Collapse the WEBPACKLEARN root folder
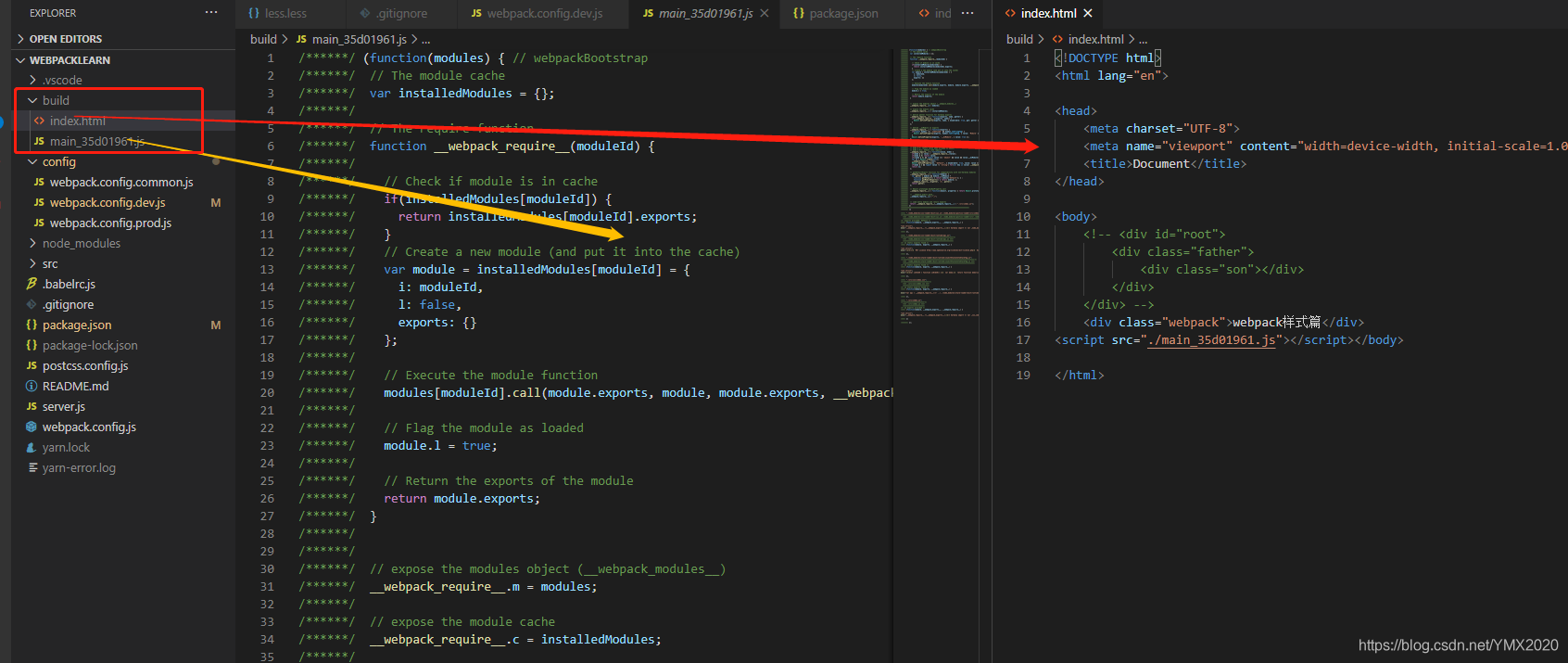Image resolution: width=1568 pixels, height=663 pixels. tap(123, 60)
